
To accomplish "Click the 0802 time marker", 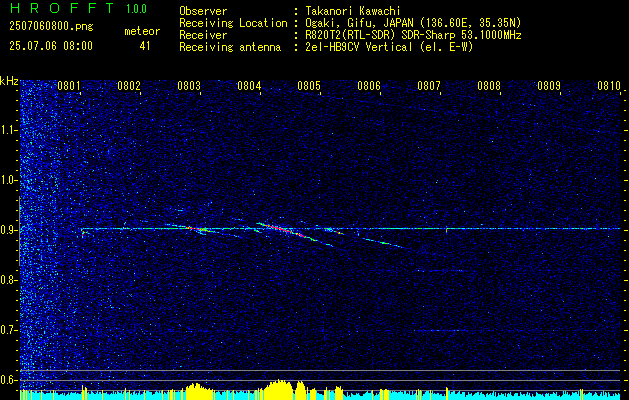I will pyautogui.click(x=129, y=86).
